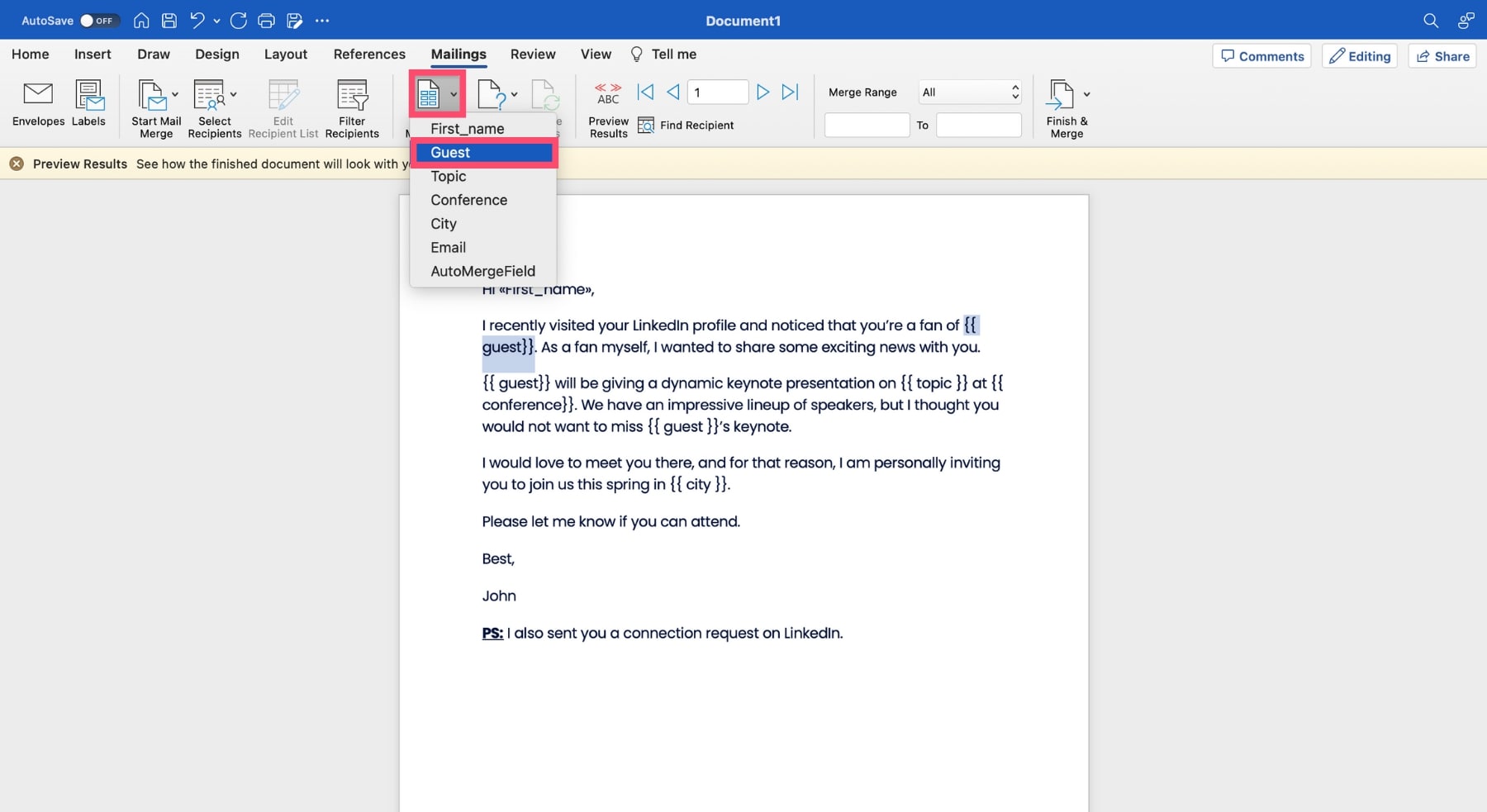Screen dimensions: 1487x812
Task: Go to first record
Action: click(x=645, y=92)
